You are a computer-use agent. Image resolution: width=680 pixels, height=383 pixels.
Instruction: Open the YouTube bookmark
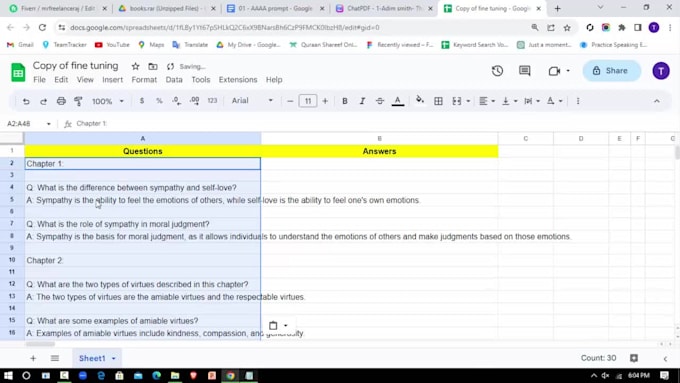tap(112, 45)
